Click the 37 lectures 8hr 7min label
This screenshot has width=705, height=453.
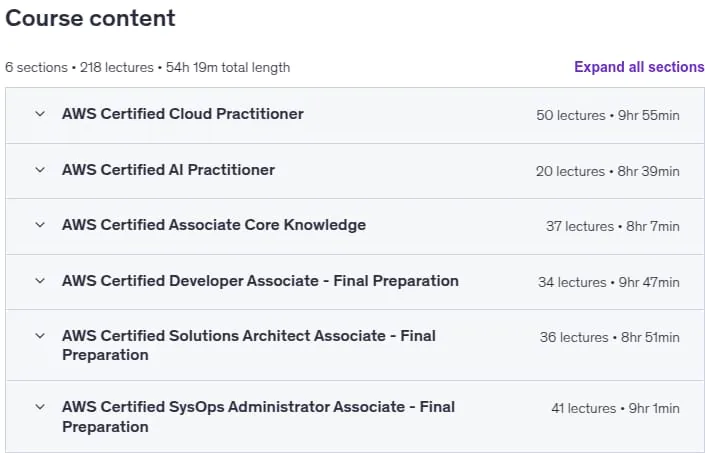[612, 226]
